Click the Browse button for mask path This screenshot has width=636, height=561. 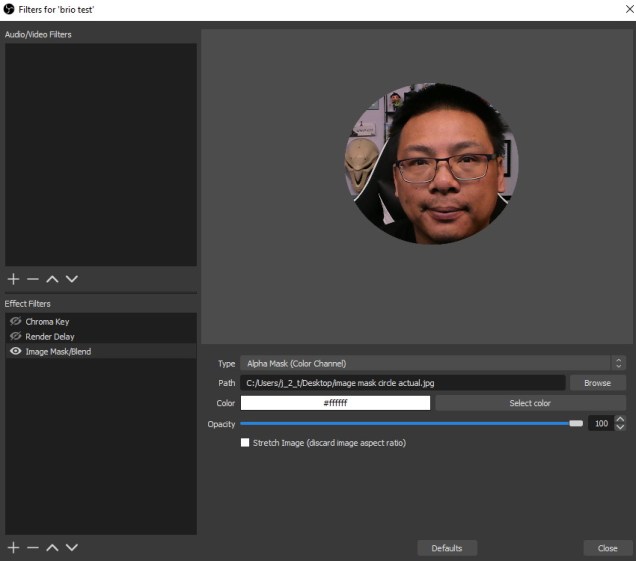coord(597,383)
